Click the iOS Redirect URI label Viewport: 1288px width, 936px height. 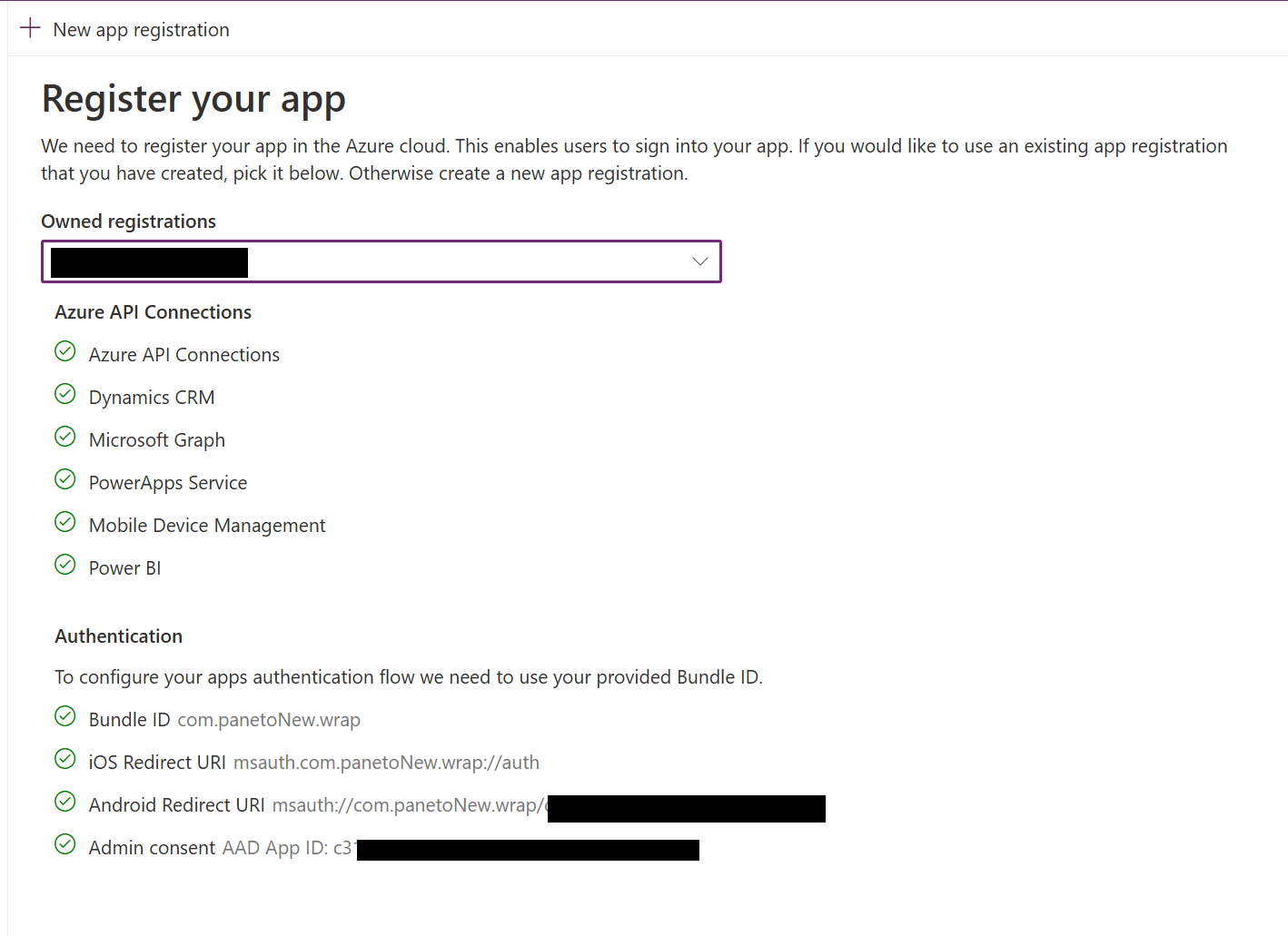point(157,763)
